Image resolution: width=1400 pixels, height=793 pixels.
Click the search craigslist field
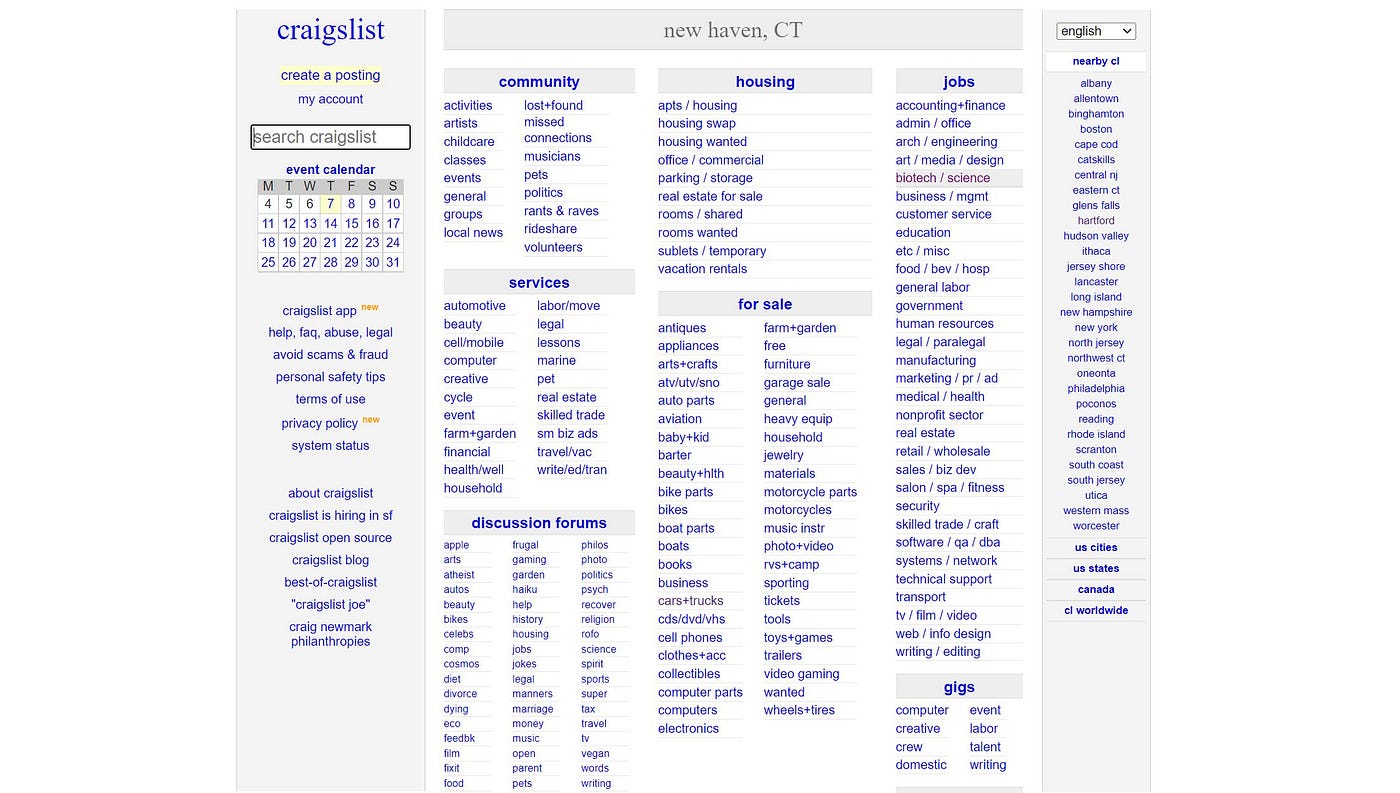tap(330, 137)
